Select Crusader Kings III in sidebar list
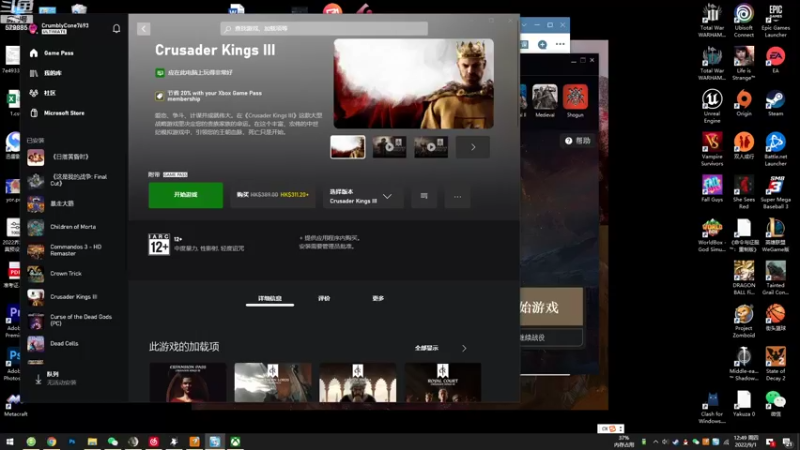This screenshot has width=800, height=450. click(x=73, y=297)
